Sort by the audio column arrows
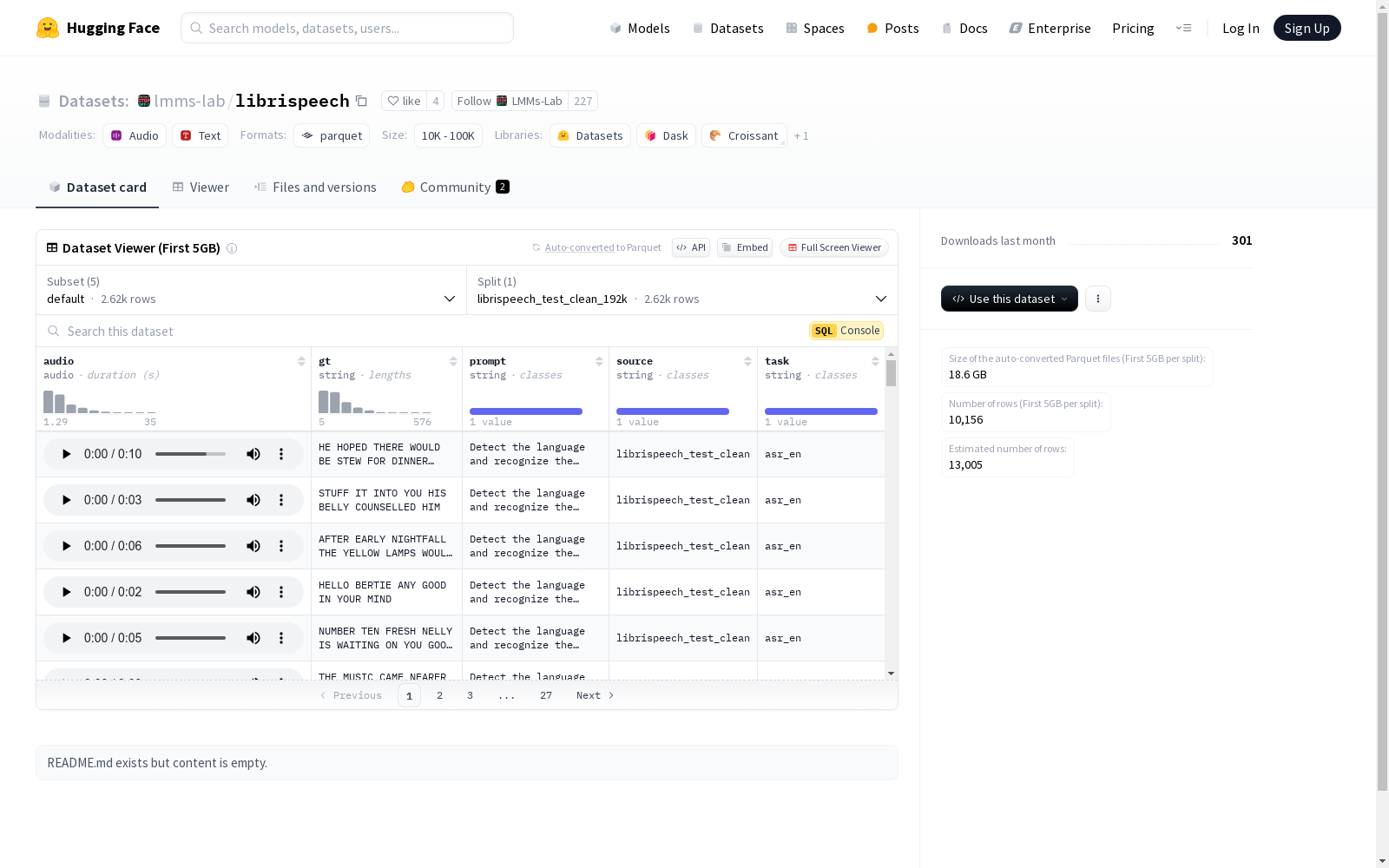This screenshot has height=868, width=1389. (x=301, y=361)
